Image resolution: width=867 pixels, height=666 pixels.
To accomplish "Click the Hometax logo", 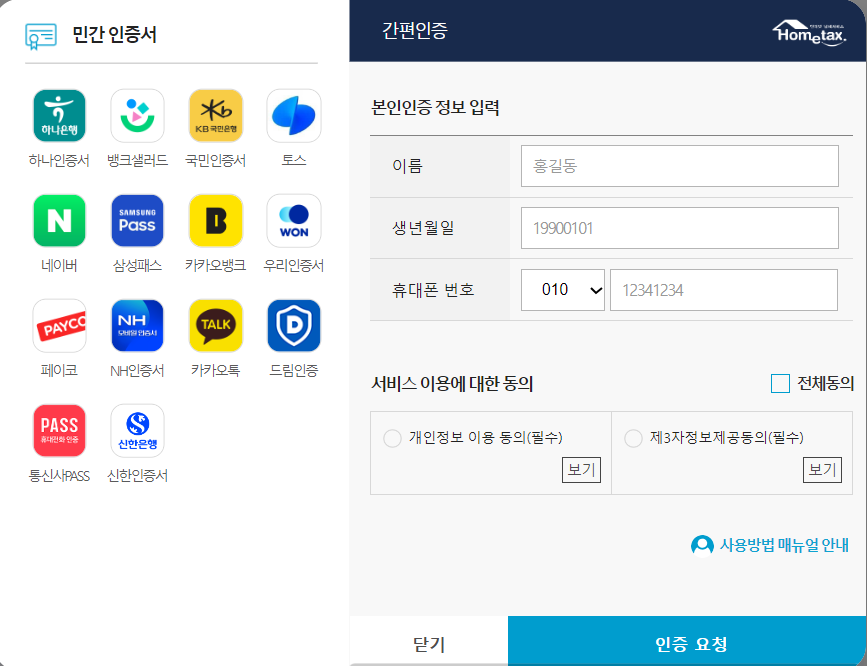I will pyautogui.click(x=809, y=33).
